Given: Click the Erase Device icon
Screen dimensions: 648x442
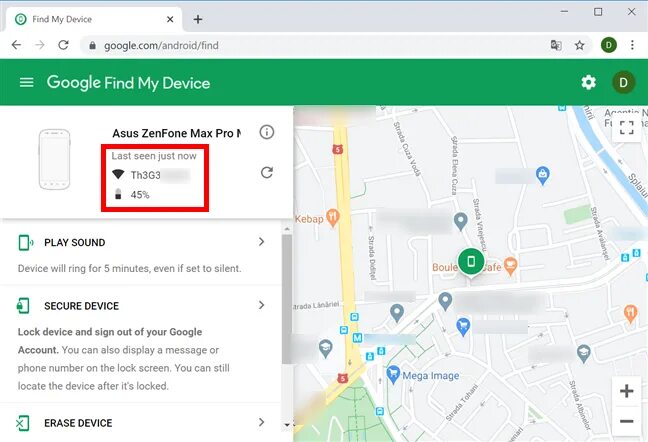Looking at the screenshot, I should tap(22, 423).
